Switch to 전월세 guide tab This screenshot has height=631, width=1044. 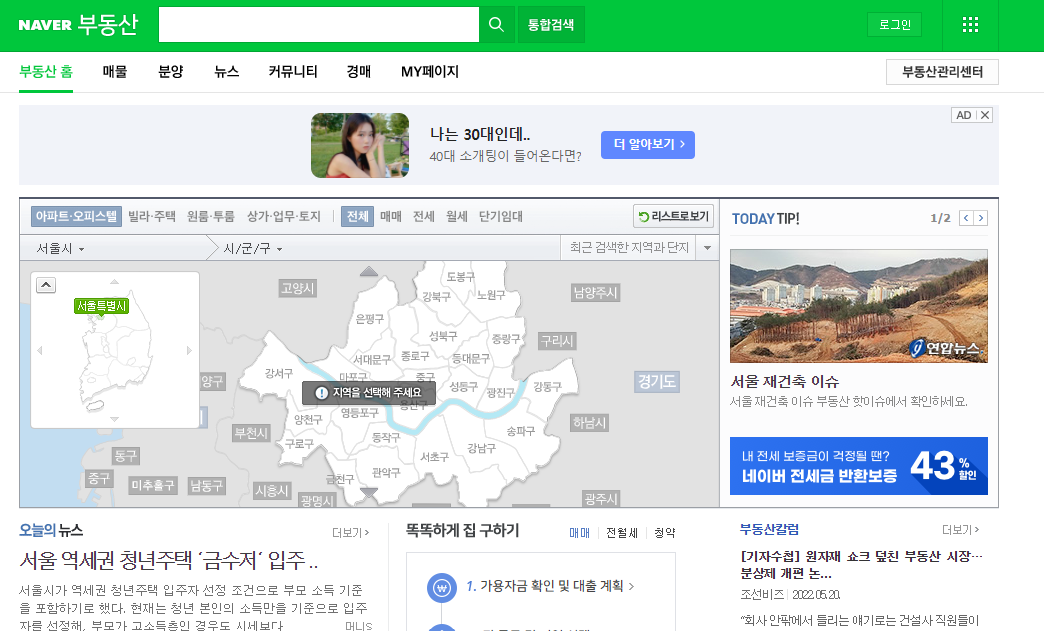pos(622,532)
